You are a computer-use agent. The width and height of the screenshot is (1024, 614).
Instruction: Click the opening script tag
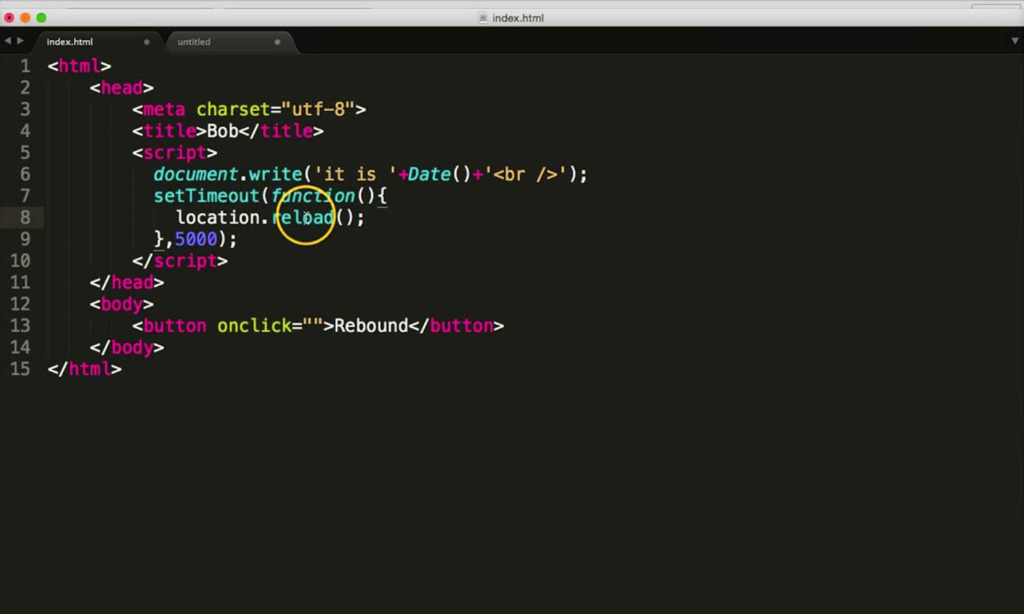click(x=174, y=153)
